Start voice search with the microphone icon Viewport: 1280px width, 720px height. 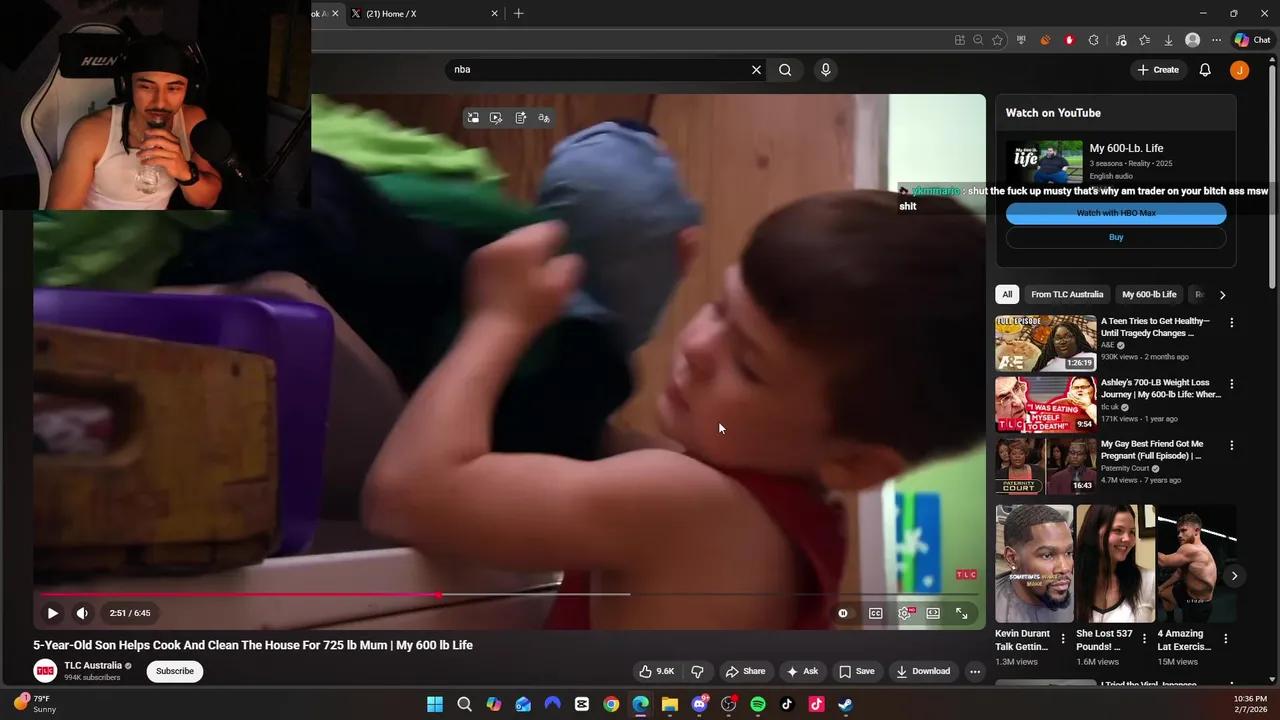pos(825,69)
